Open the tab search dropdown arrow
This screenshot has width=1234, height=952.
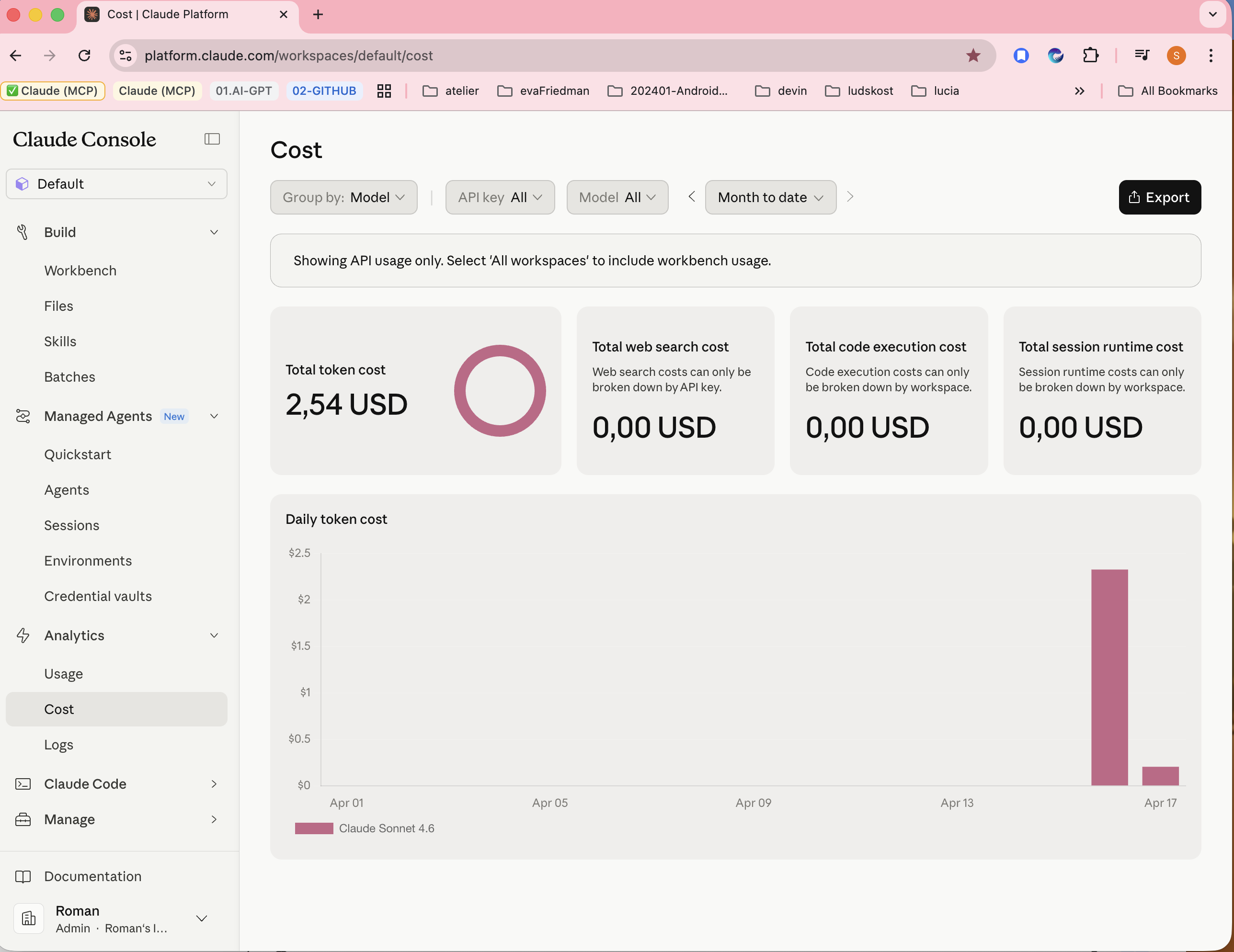coord(1212,15)
